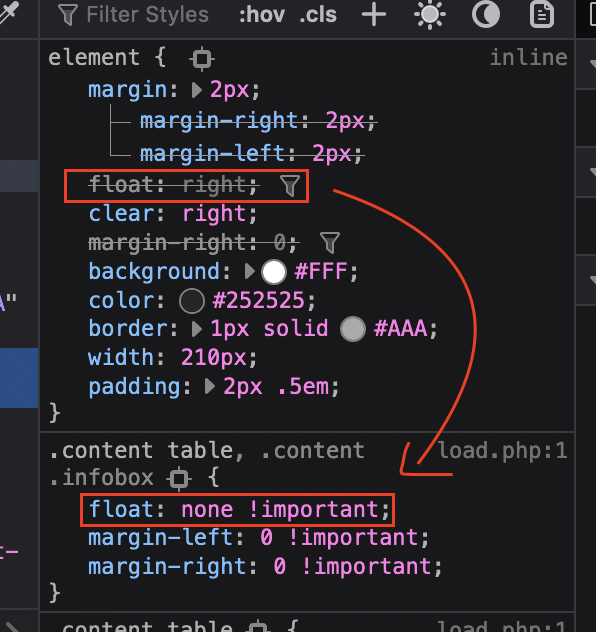This screenshot has width=596, height=632.
Task: Toggle the :hov pseudo-class panel
Action: (262, 15)
